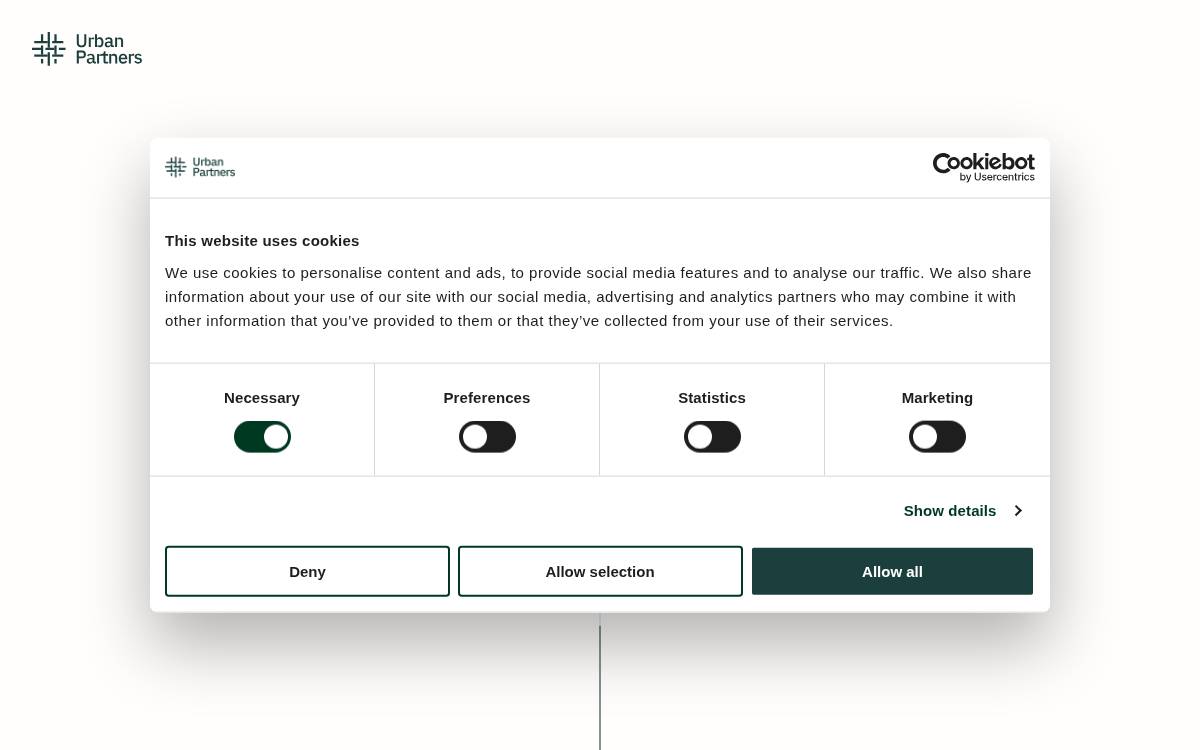Click the Urban Partners logo inside cookie dialog

point(200,167)
